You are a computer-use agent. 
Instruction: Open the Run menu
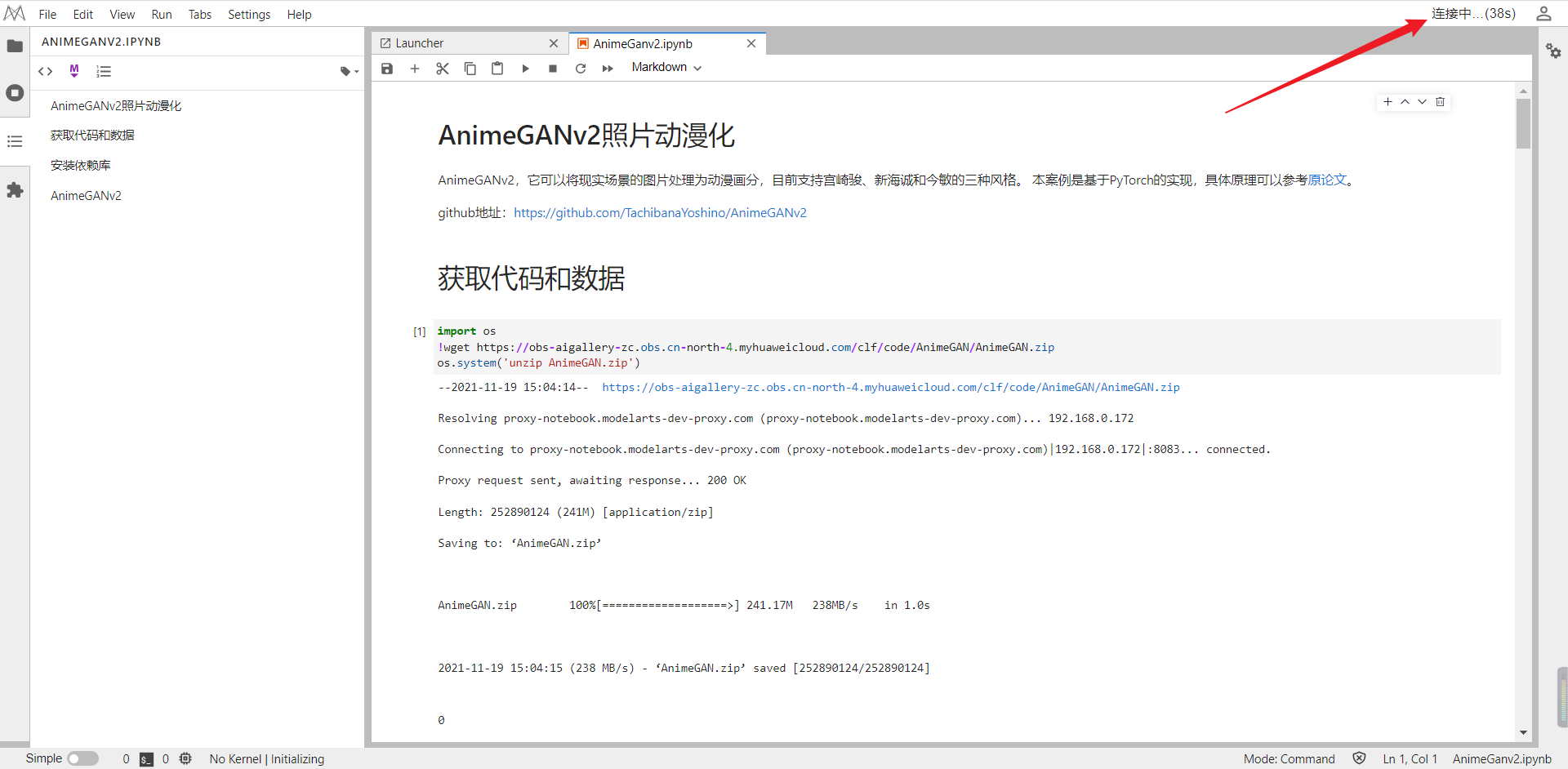pyautogui.click(x=162, y=15)
